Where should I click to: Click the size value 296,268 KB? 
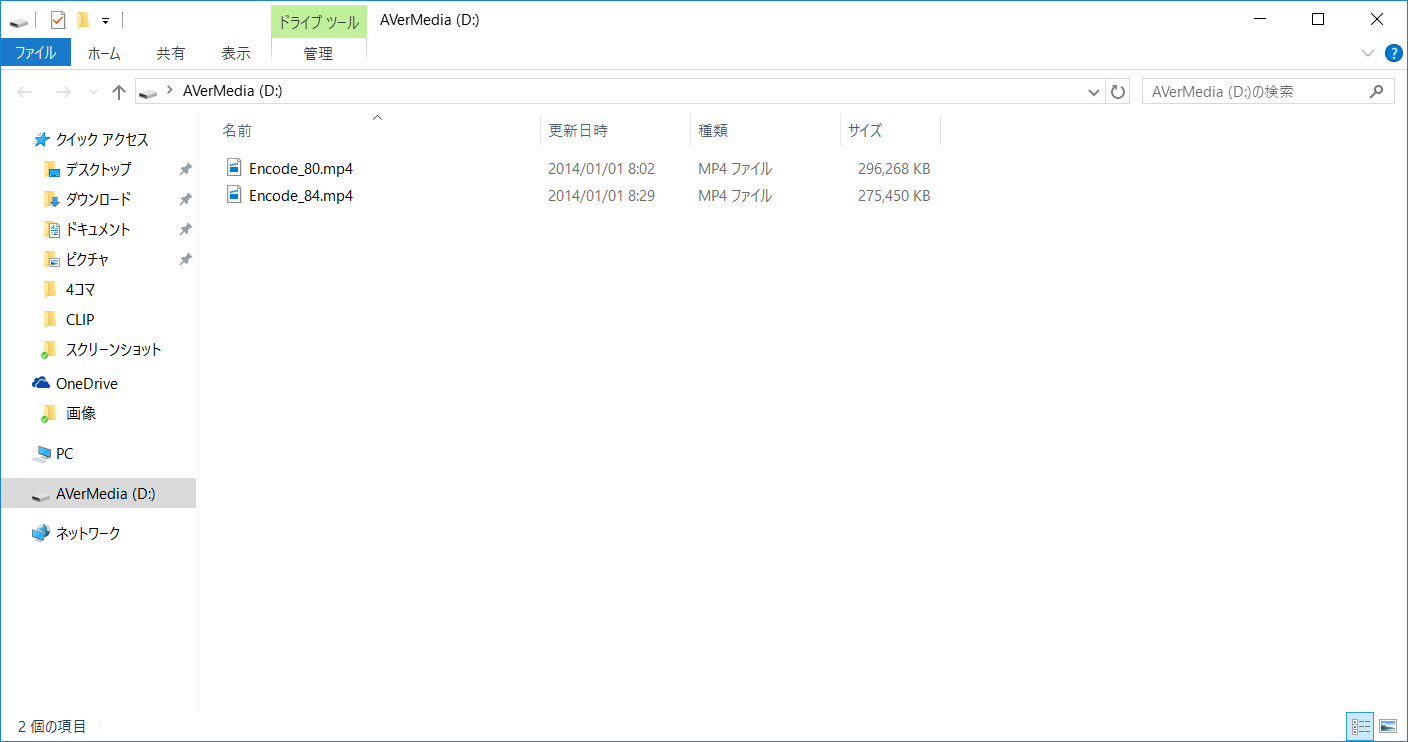click(x=894, y=168)
